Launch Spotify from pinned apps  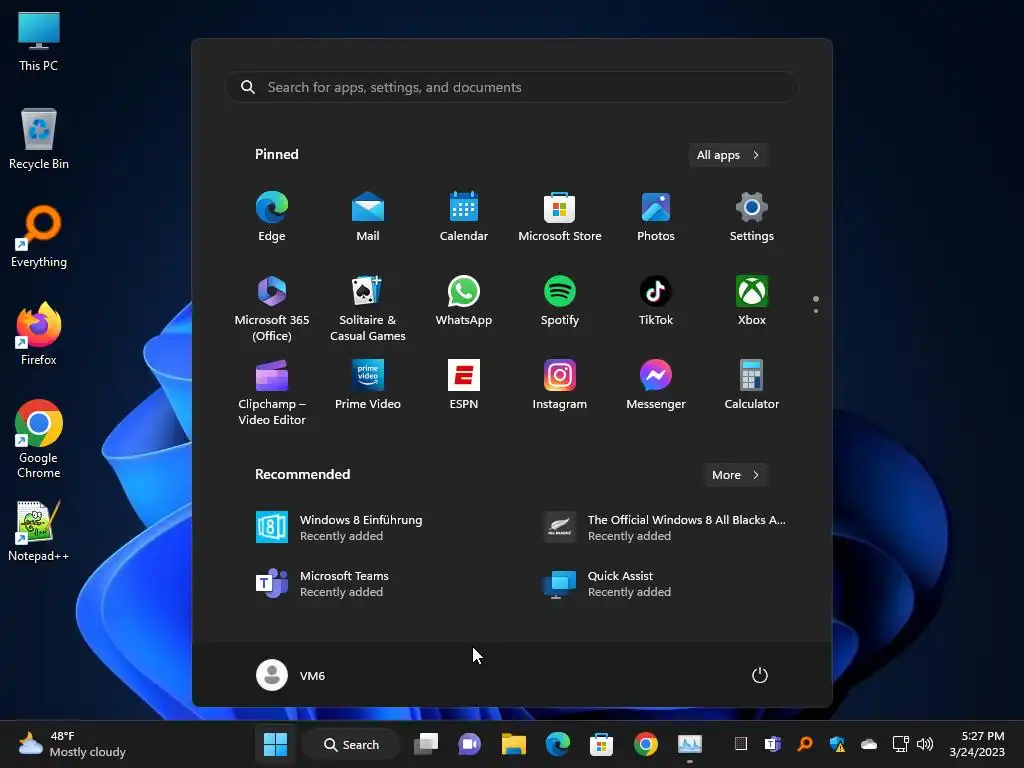pos(560,301)
